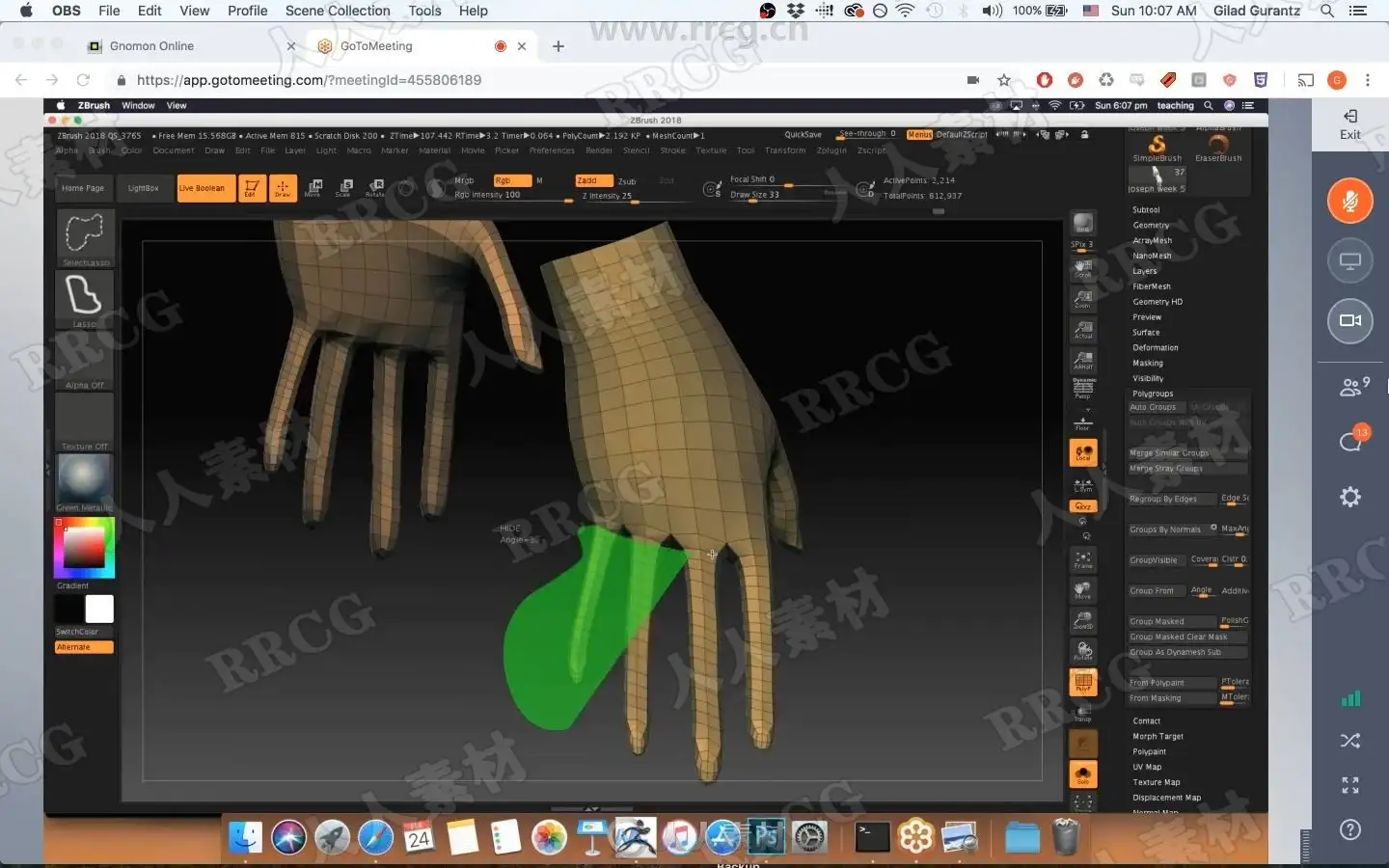Open the GoToMeeting chat panel
The width and height of the screenshot is (1389, 868).
click(x=1352, y=440)
